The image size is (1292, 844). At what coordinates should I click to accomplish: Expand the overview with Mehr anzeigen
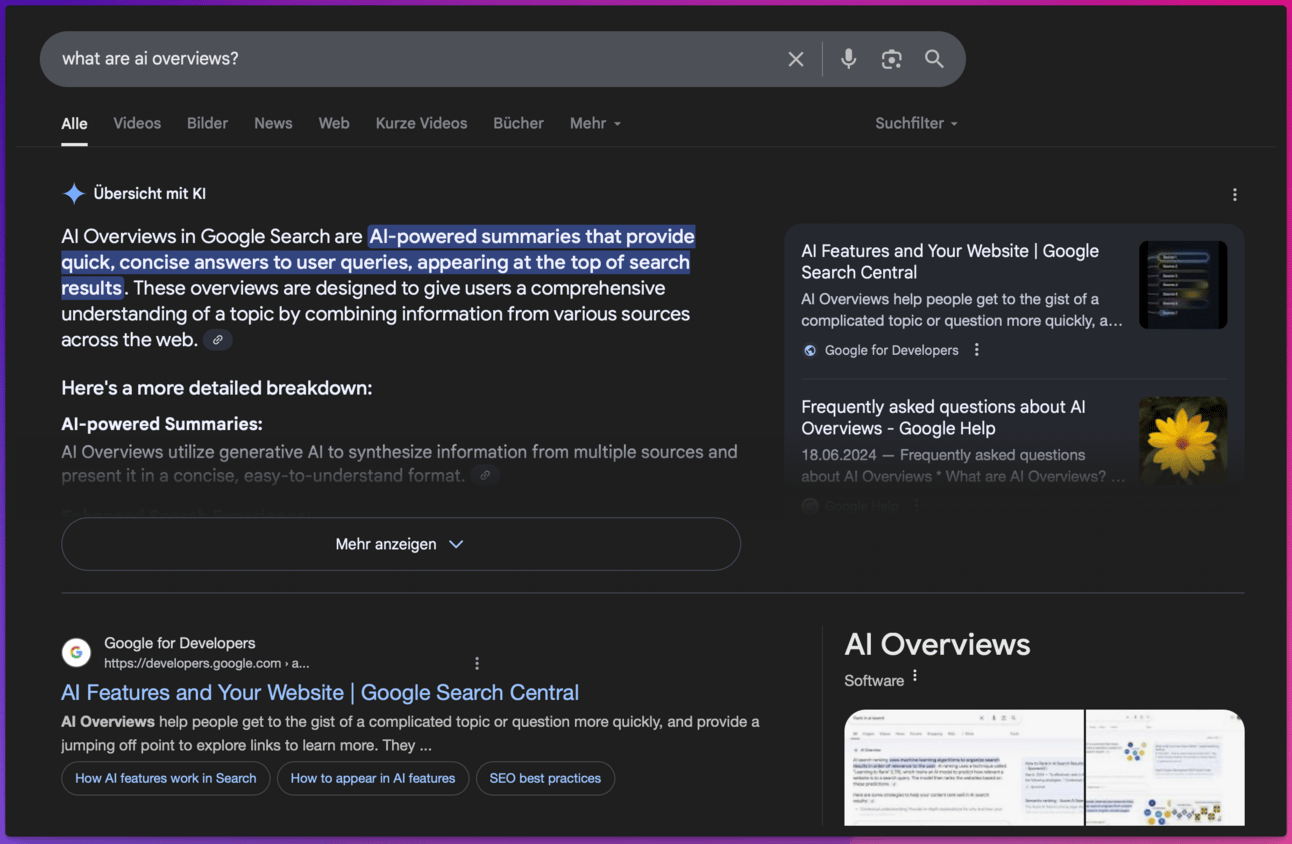[400, 544]
